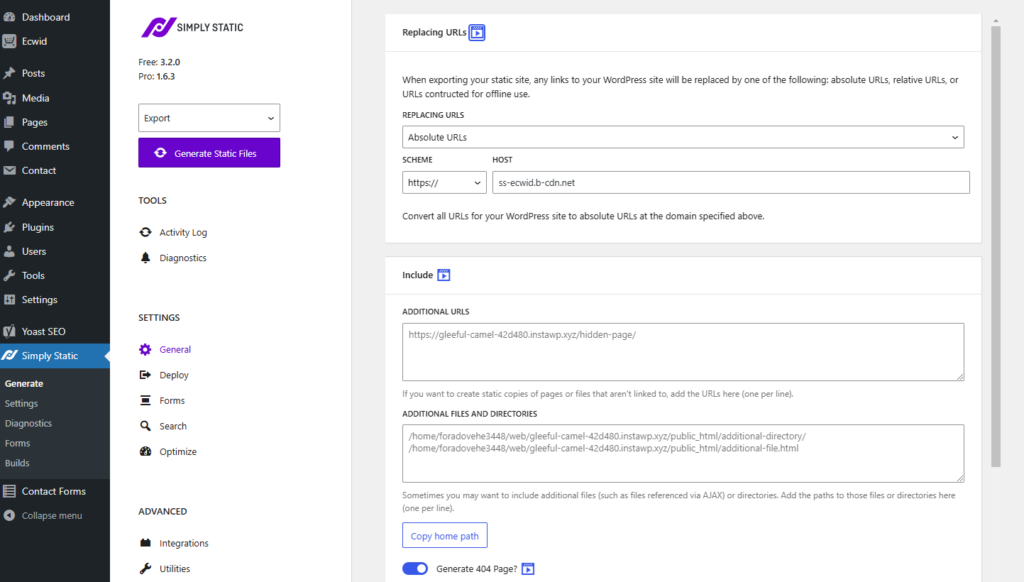Viewport: 1024px width, 582px height.
Task: Open the Forms submenu item
Action: [x=18, y=443]
